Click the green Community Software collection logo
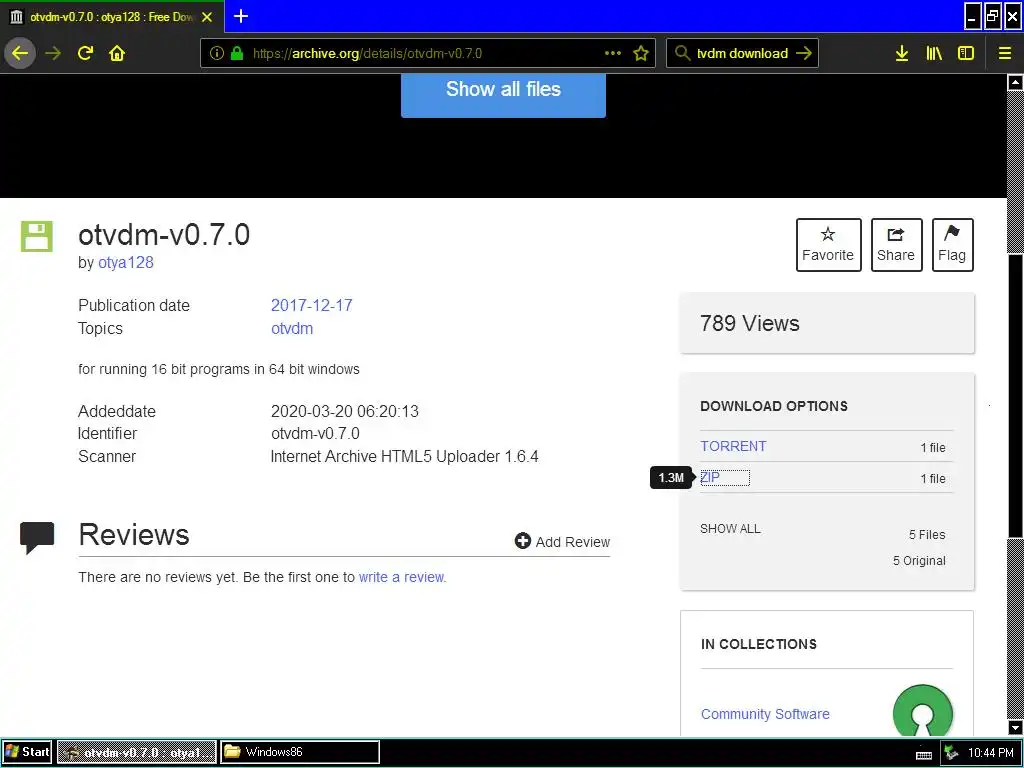1024x768 pixels. (923, 711)
